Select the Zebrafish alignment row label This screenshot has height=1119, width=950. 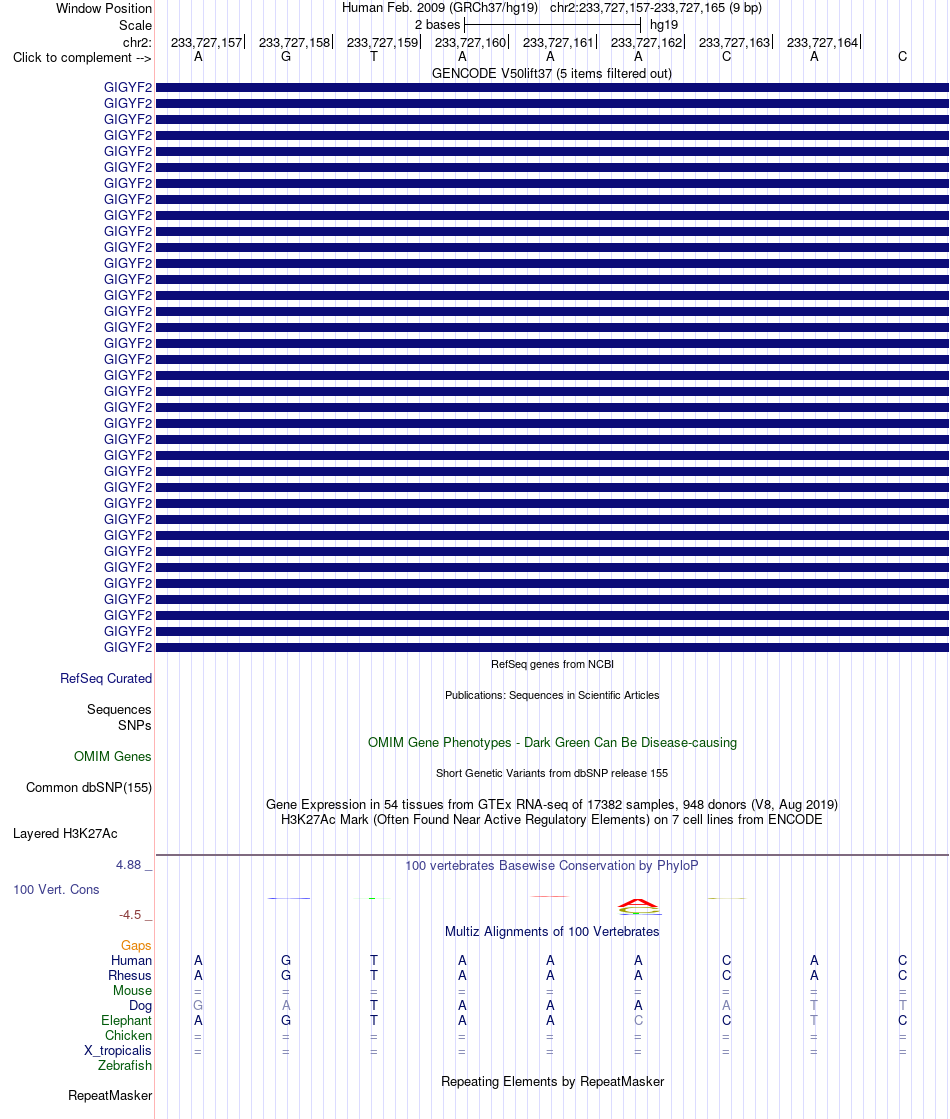coord(125,1065)
